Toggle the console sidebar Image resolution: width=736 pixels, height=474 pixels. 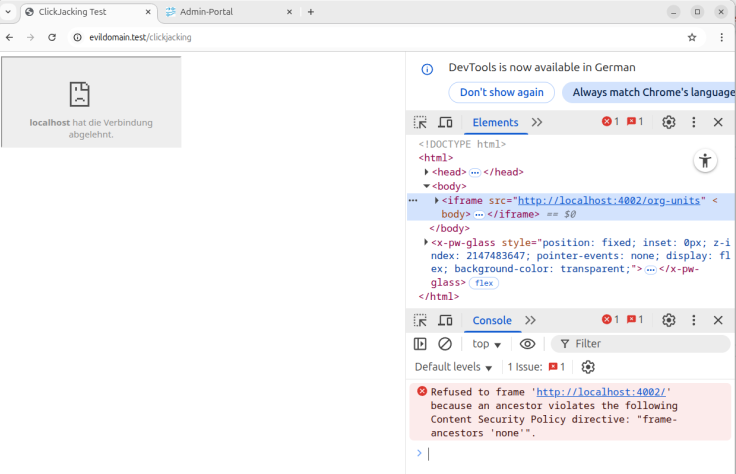coord(420,344)
